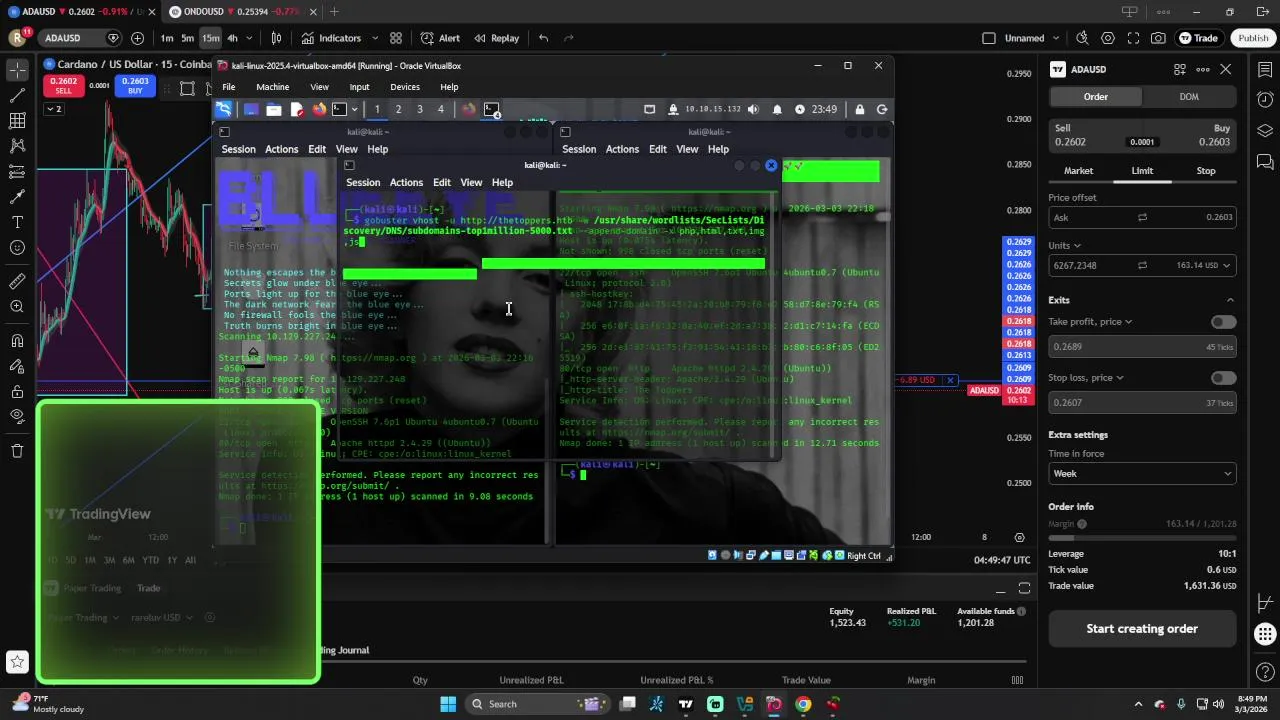Open file manager icon in Kali panel
1280x720 pixels.
[273, 109]
